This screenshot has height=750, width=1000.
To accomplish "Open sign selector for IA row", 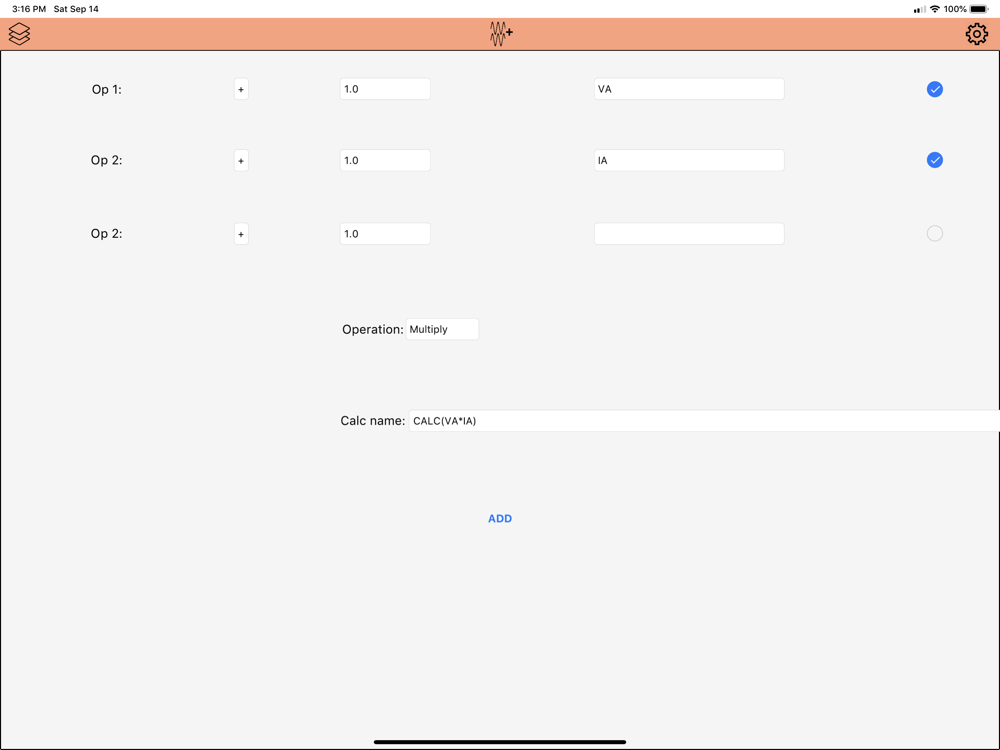I will (241, 161).
